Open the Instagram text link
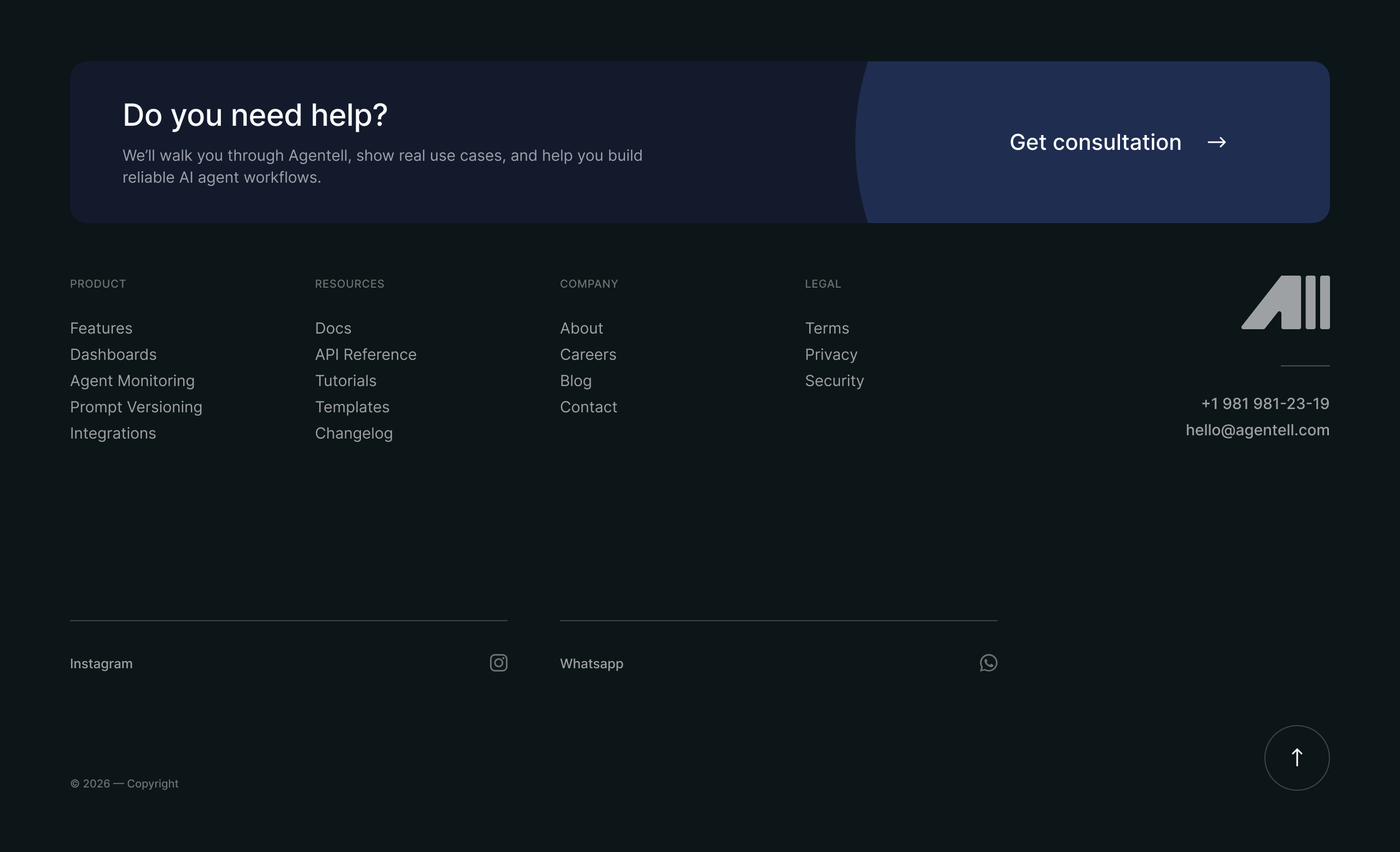Image resolution: width=1400 pixels, height=852 pixels. [x=101, y=663]
